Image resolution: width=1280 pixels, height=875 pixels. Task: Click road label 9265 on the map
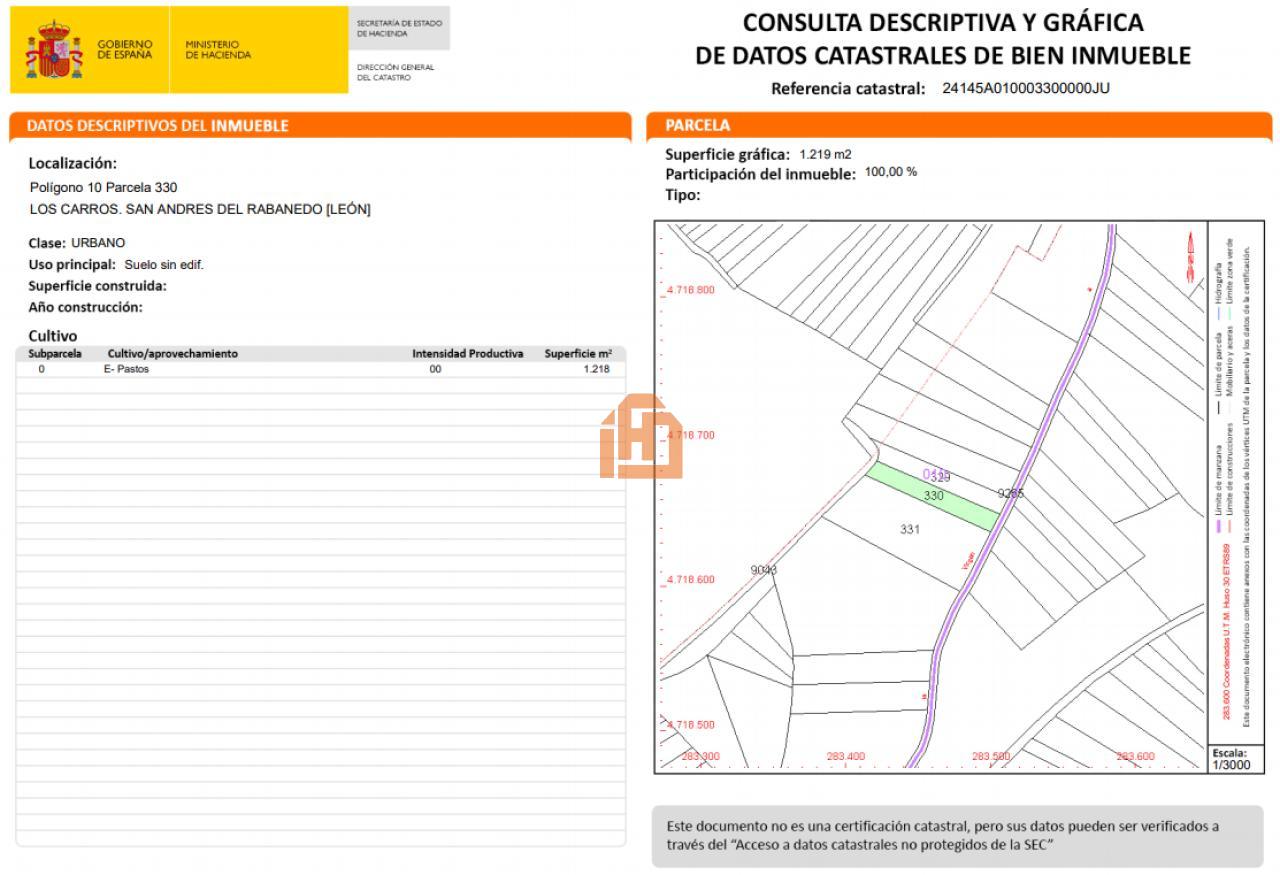click(x=1011, y=493)
